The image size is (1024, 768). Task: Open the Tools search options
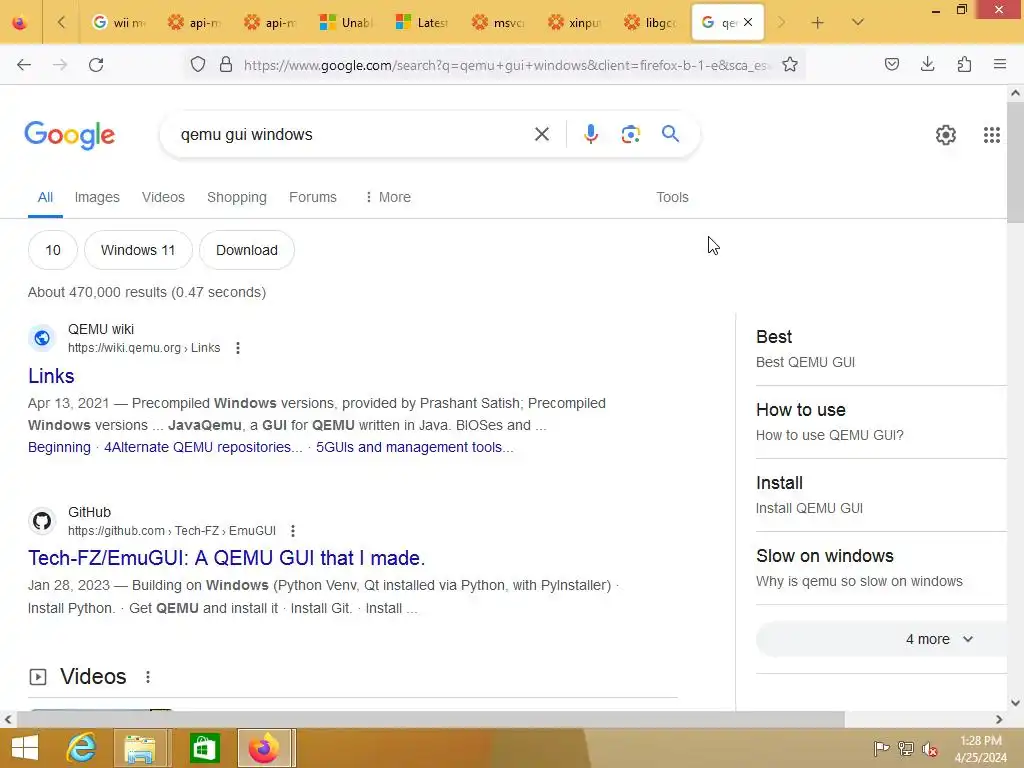click(x=672, y=197)
